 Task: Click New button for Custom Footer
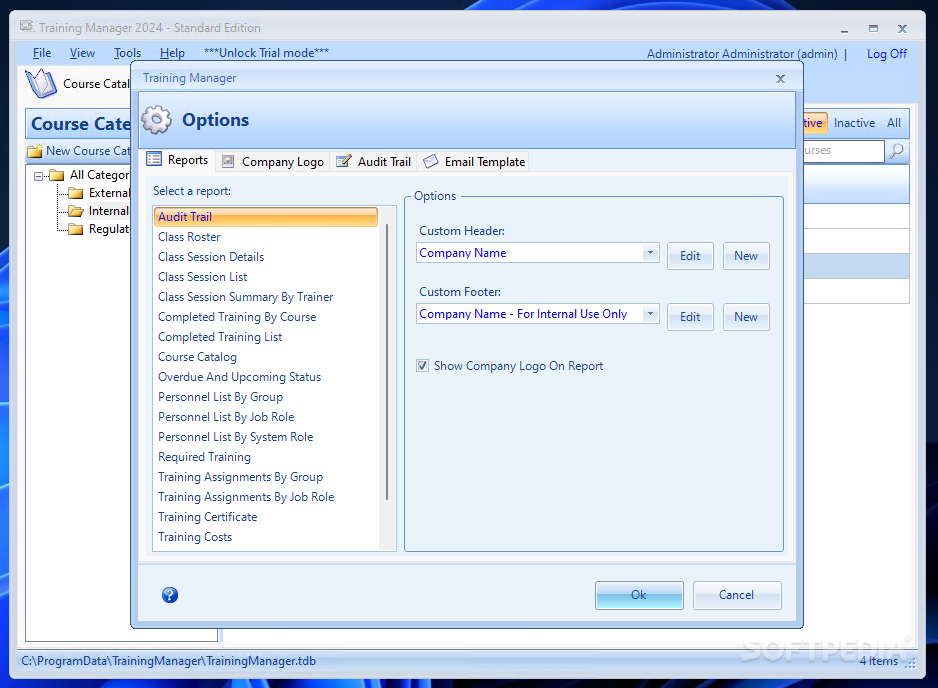746,317
